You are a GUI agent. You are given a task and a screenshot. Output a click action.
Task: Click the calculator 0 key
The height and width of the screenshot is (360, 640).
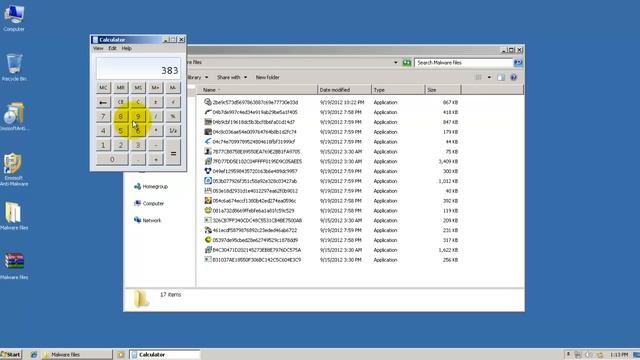(112, 159)
